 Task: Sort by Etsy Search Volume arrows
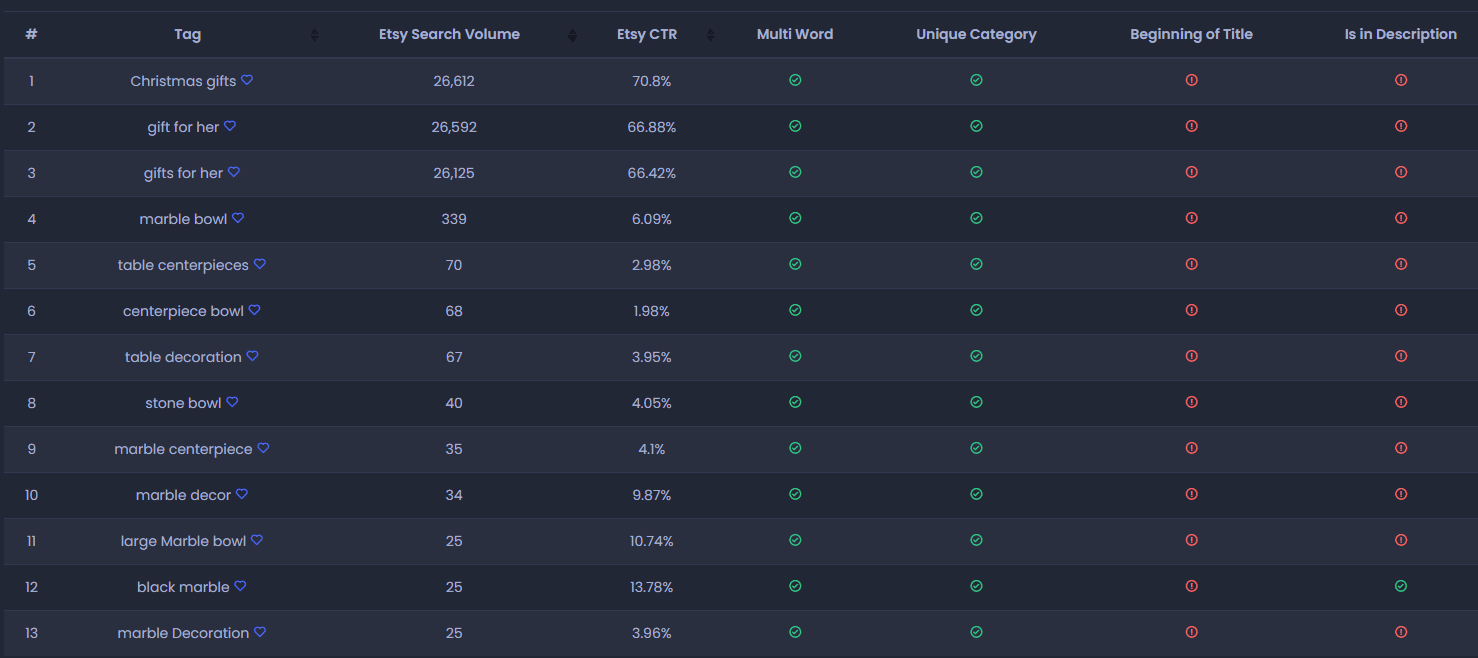tap(572, 35)
